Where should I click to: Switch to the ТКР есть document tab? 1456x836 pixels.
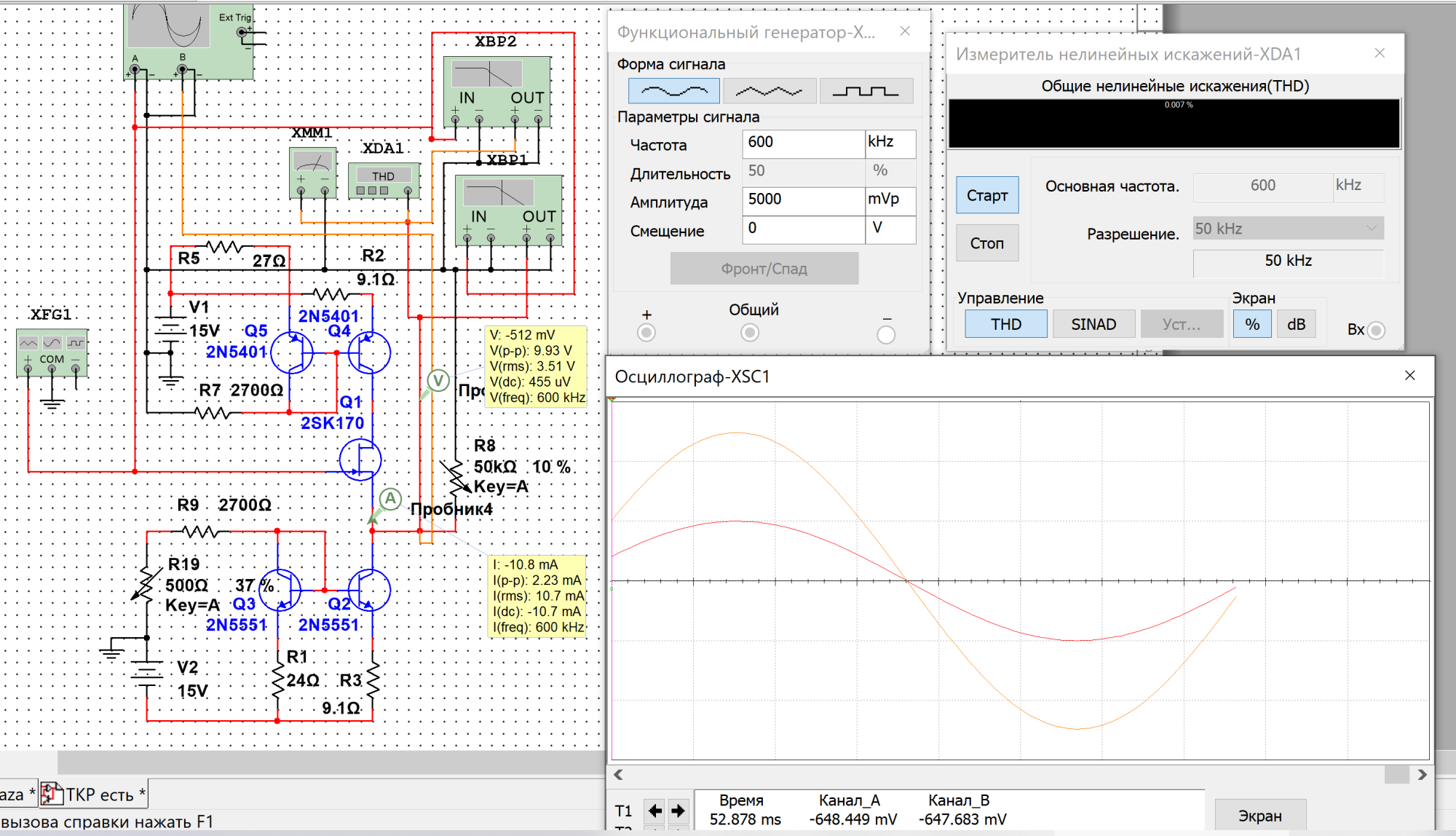coord(93,794)
